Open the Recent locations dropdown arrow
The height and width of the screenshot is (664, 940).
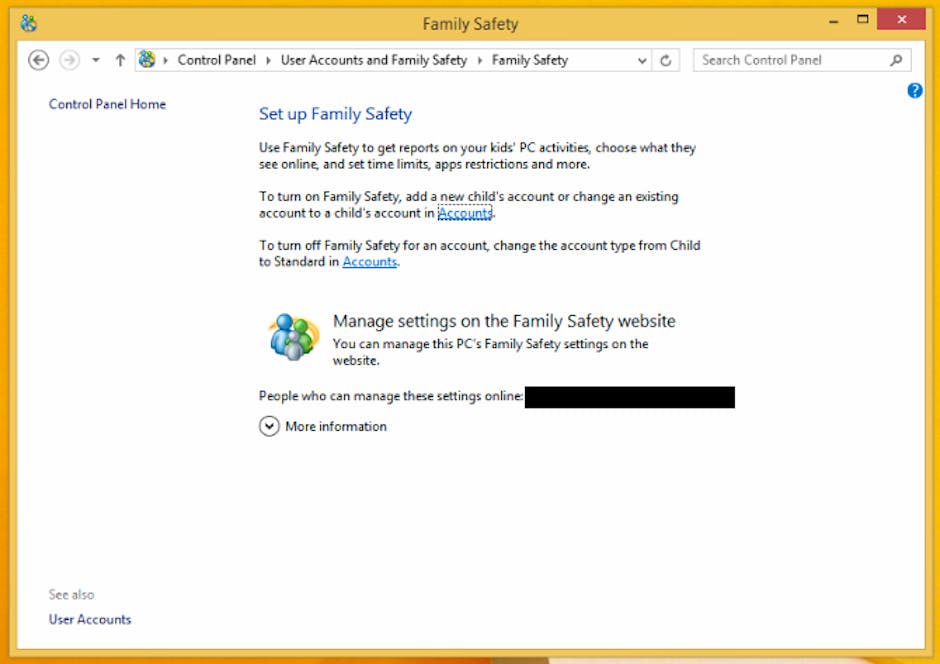tap(96, 60)
